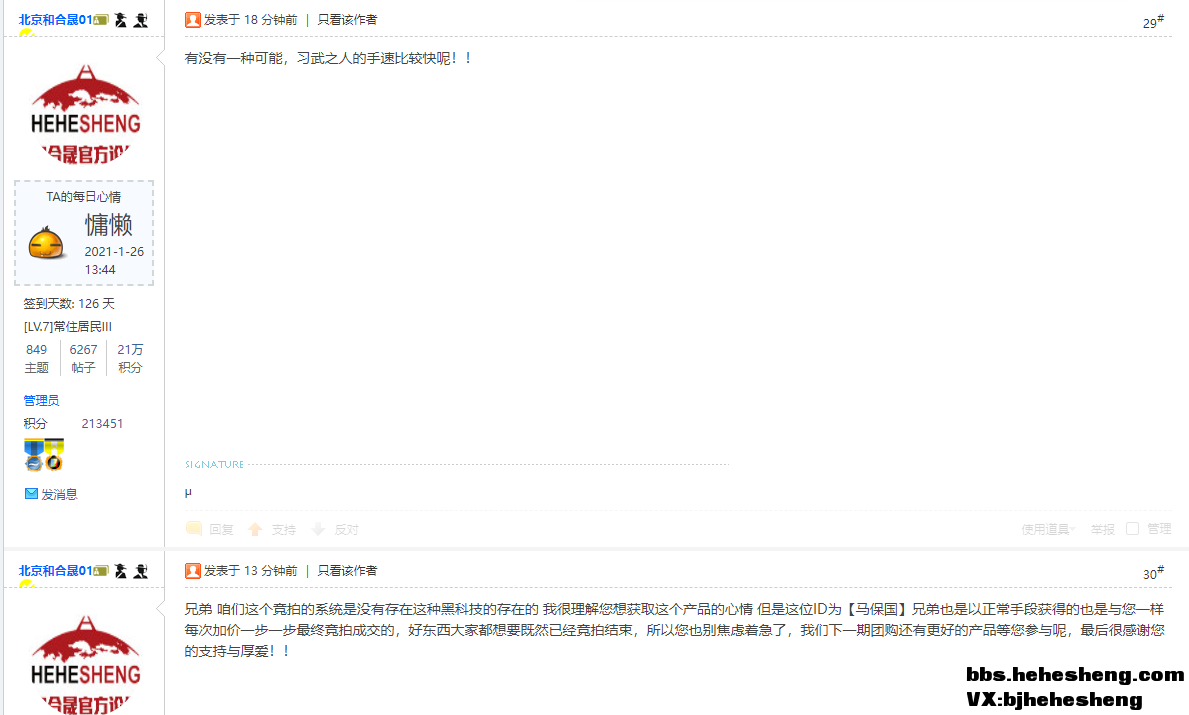
Task: Click the orange author icon on post 29
Action: (x=193, y=20)
